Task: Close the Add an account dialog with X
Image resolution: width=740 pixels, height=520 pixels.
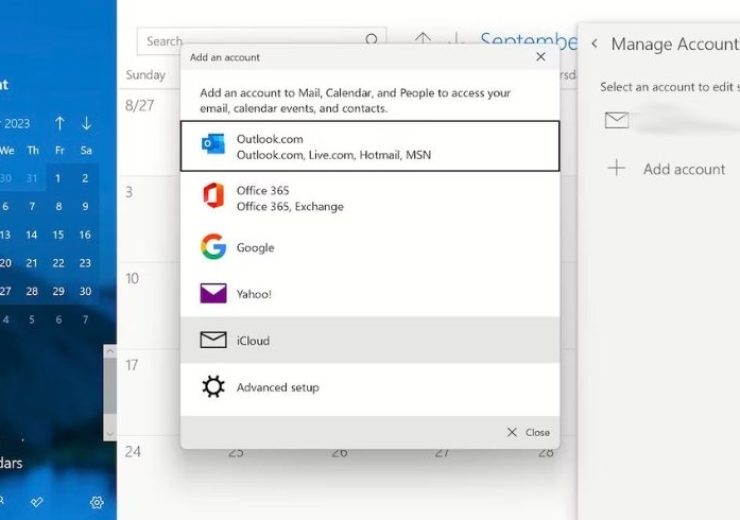Action: tap(541, 57)
